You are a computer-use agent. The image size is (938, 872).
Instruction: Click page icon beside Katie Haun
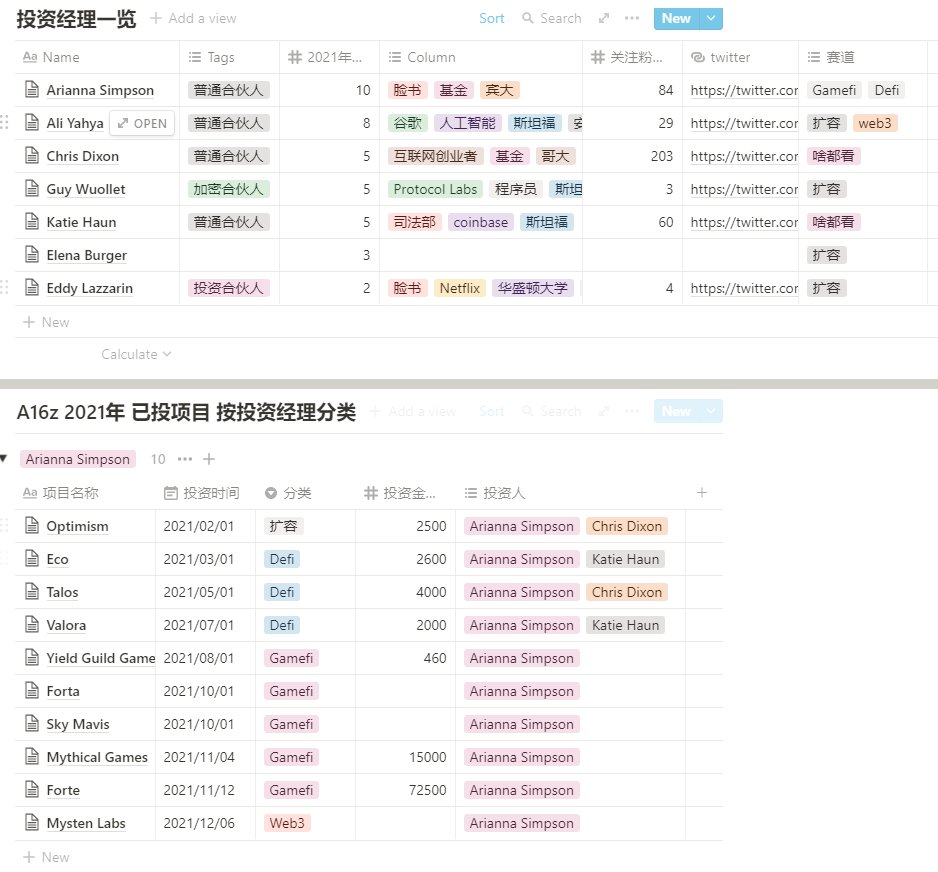point(32,221)
